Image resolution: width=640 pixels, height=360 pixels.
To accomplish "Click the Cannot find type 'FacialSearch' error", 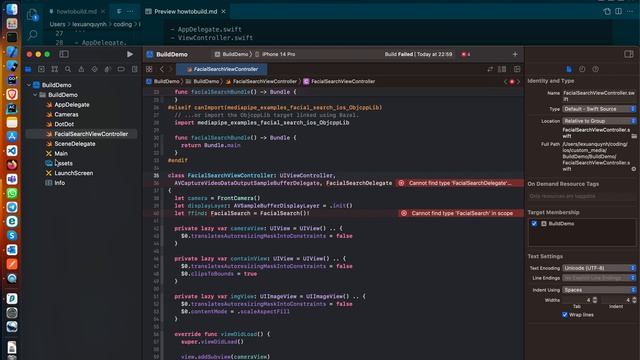I will tap(461, 213).
